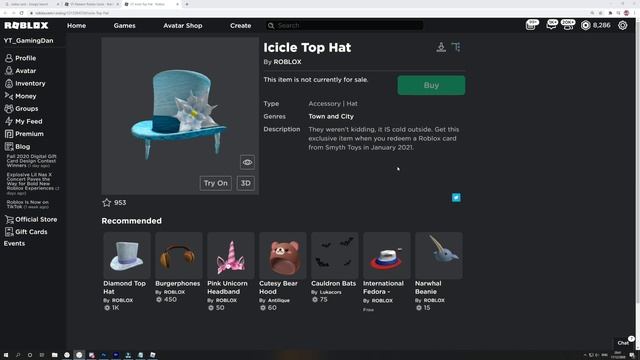The width and height of the screenshot is (640, 360).
Task: Open Official Store from the left sidebar
Action: (31, 220)
